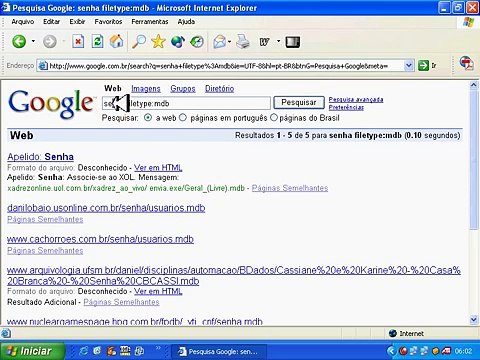Click 'Páginas Semelhantes' next to xadrezonline URL
The width and height of the screenshot is (480, 360).
click(290, 188)
